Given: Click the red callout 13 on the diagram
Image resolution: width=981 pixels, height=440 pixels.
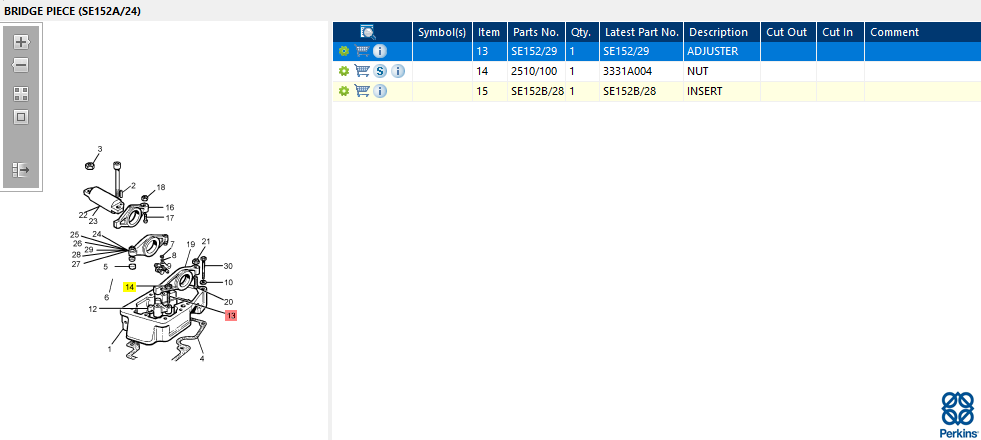Looking at the screenshot, I should [x=231, y=315].
